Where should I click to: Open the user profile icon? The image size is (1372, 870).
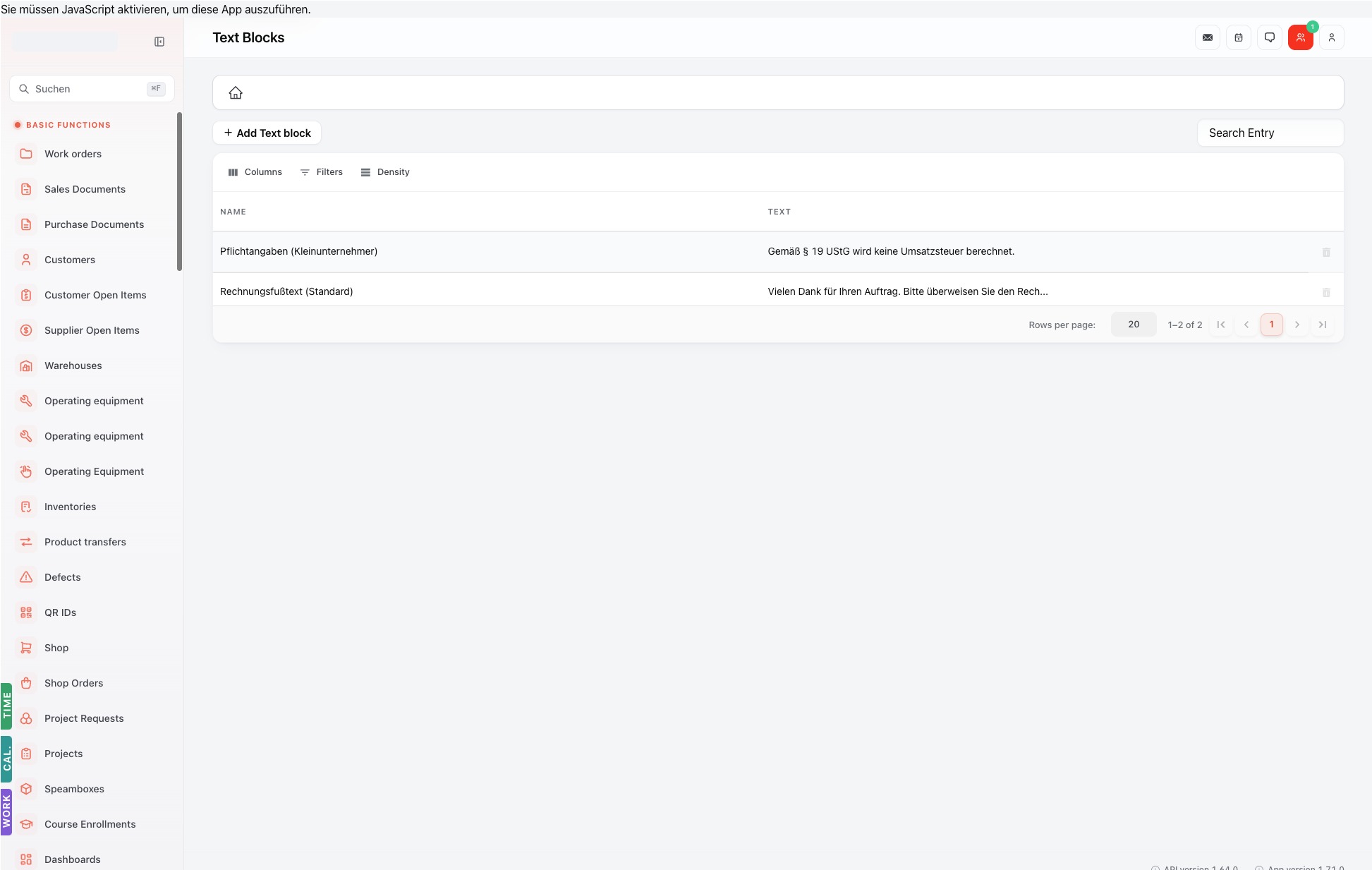point(1332,37)
